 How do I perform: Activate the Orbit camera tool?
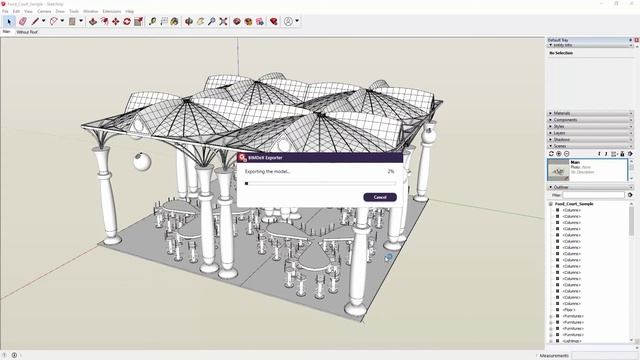(x=189, y=22)
